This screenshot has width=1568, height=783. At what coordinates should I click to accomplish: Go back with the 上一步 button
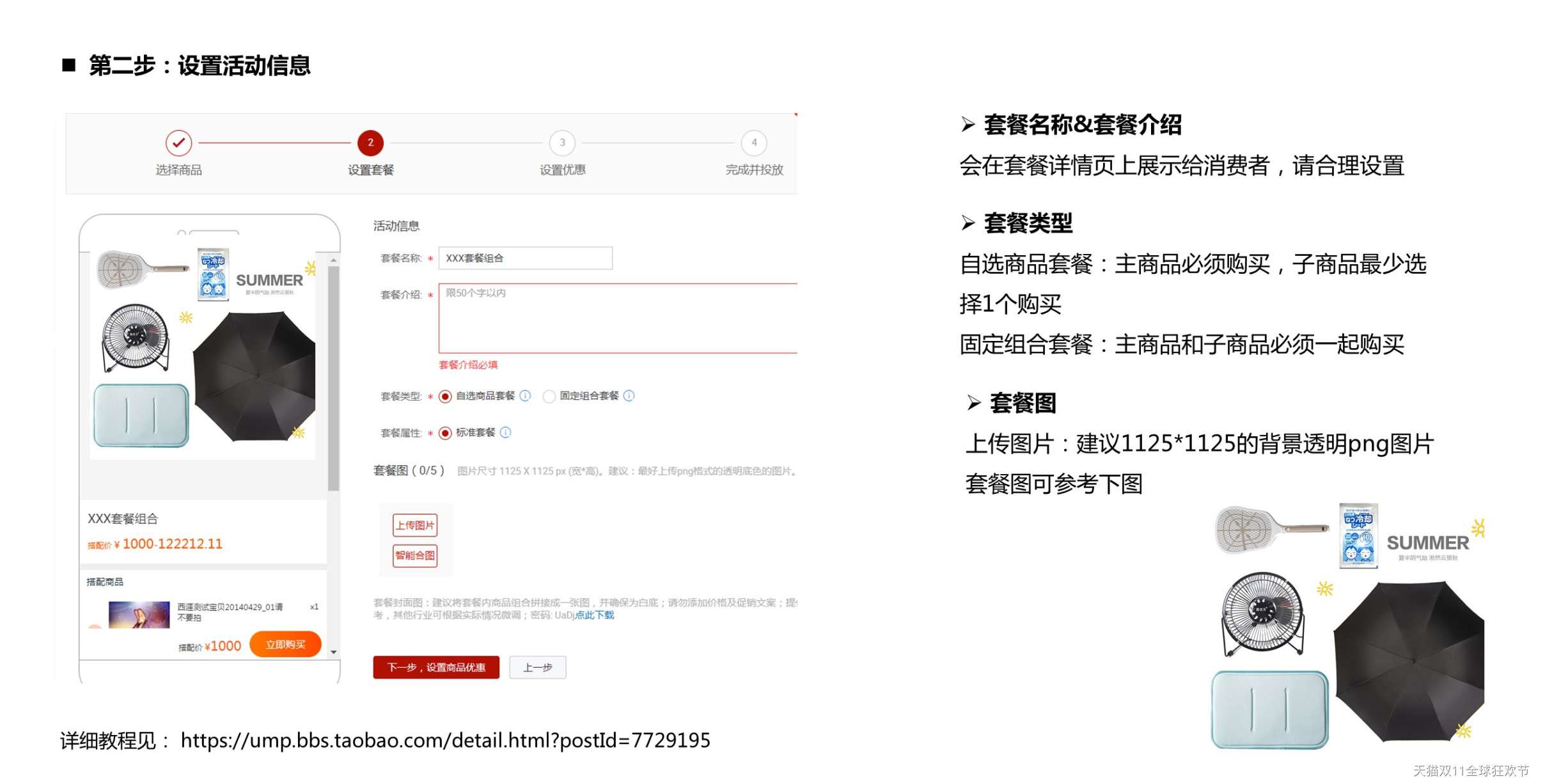click(x=537, y=667)
